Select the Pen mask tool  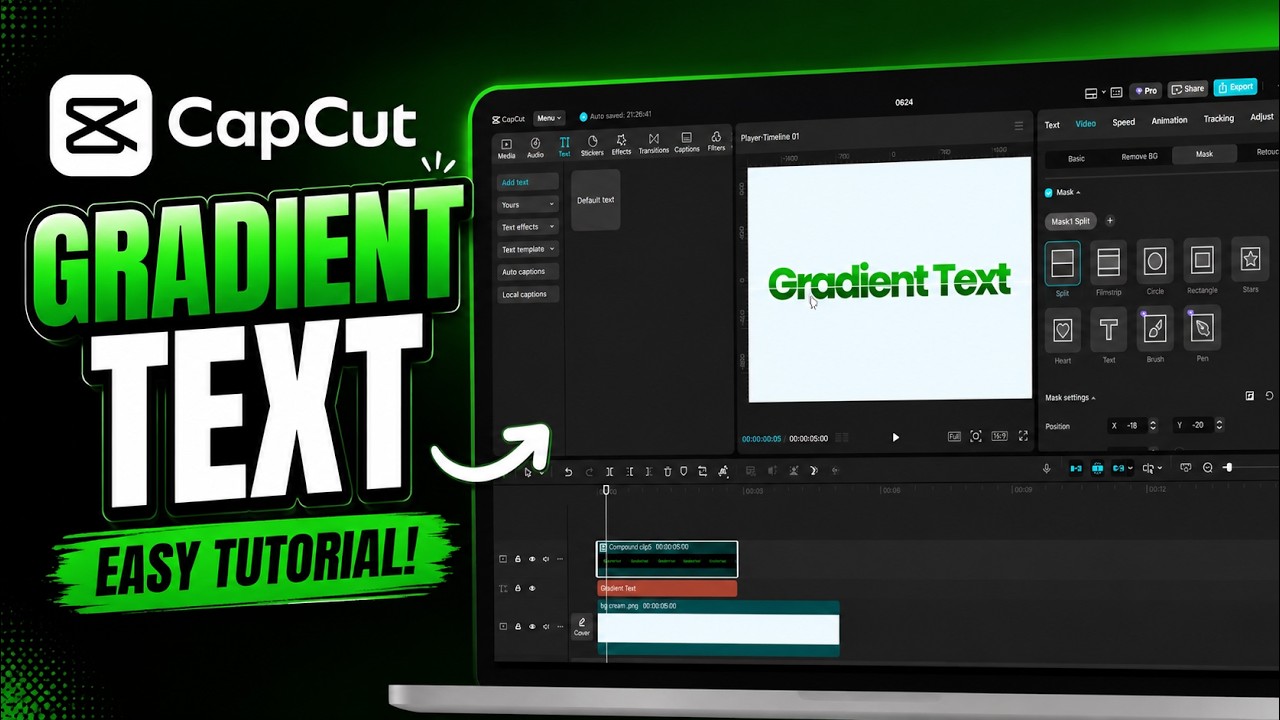[1202, 327]
